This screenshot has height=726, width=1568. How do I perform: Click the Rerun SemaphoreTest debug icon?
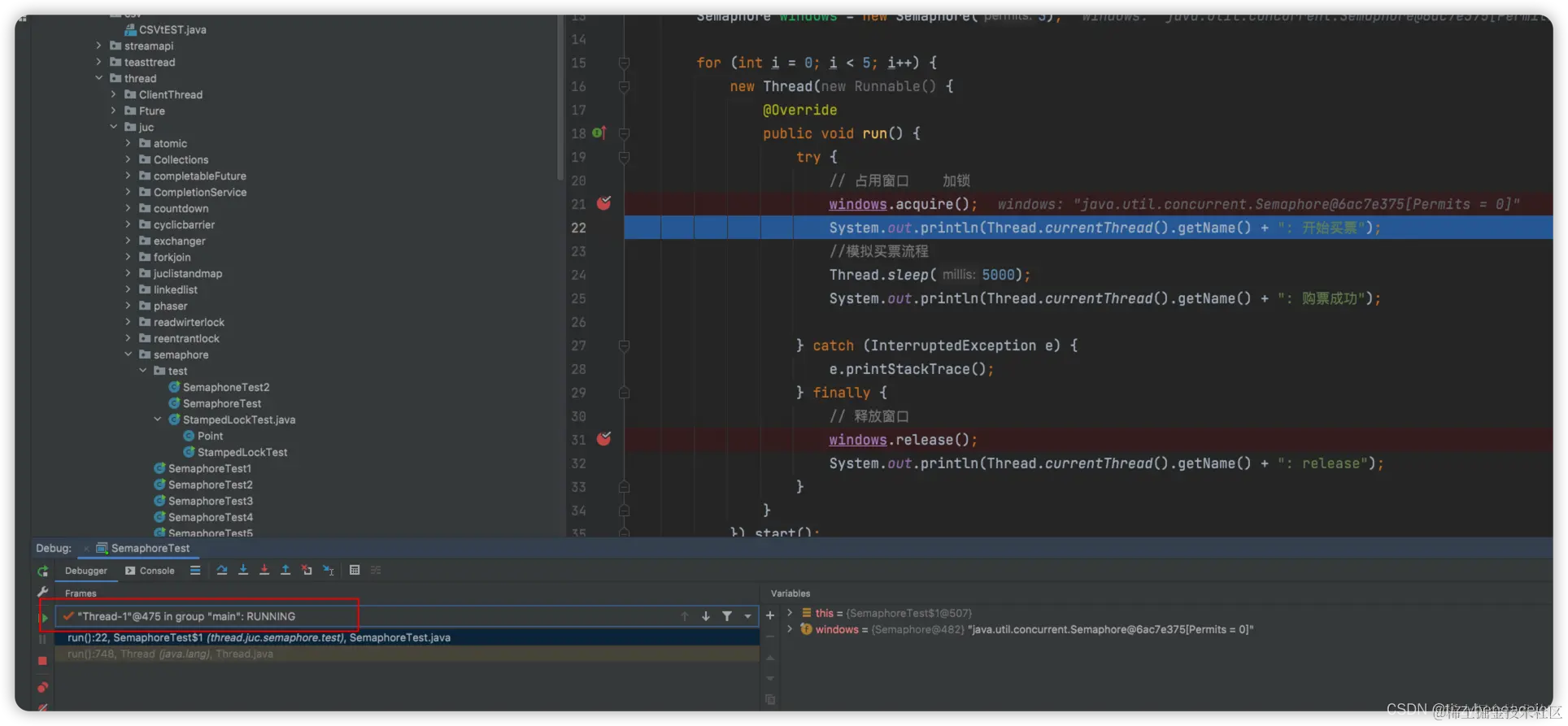(x=43, y=571)
